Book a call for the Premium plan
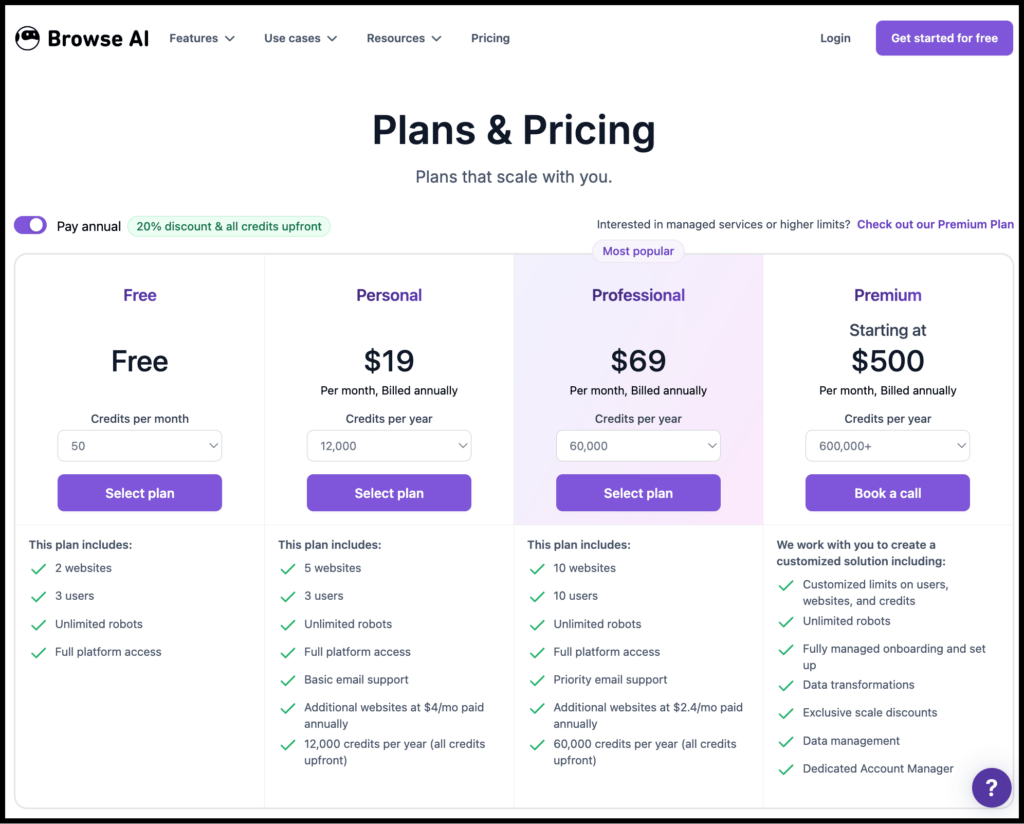The image size is (1024, 824). tap(887, 492)
